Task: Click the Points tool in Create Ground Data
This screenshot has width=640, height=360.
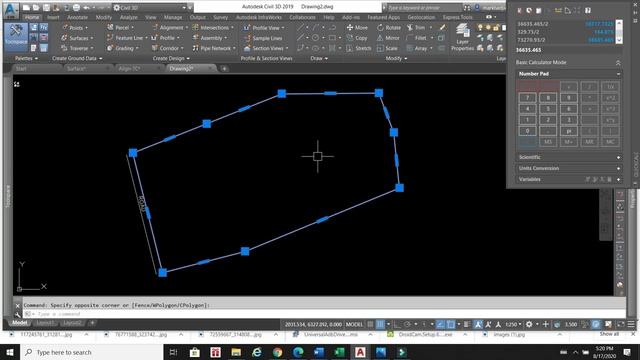Action: 75,27
